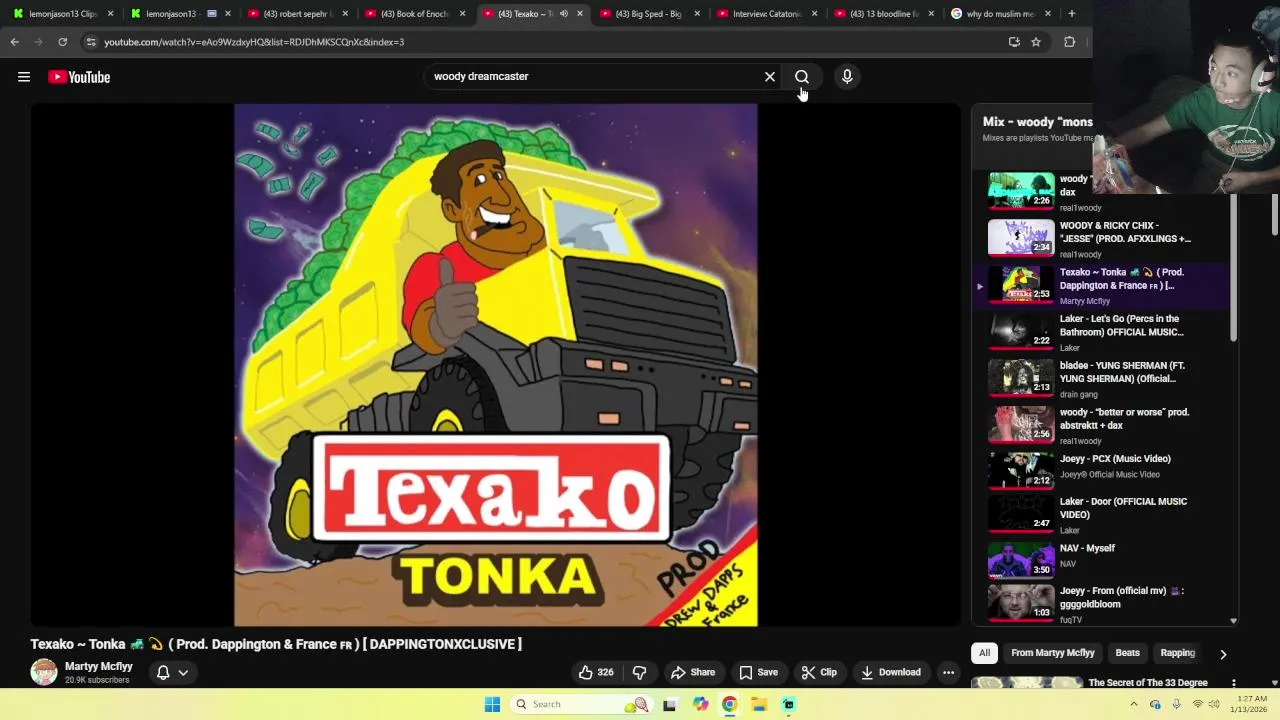Open Martyy Mcflyy channel name link

[99, 666]
